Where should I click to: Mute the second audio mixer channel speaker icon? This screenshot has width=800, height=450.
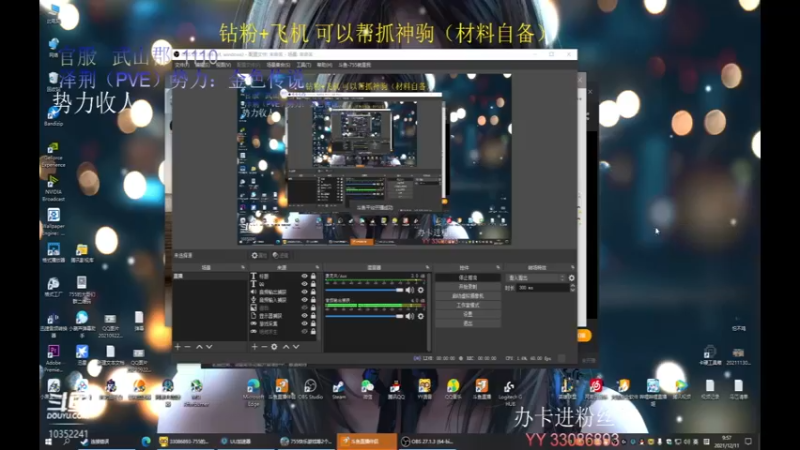click(x=410, y=316)
